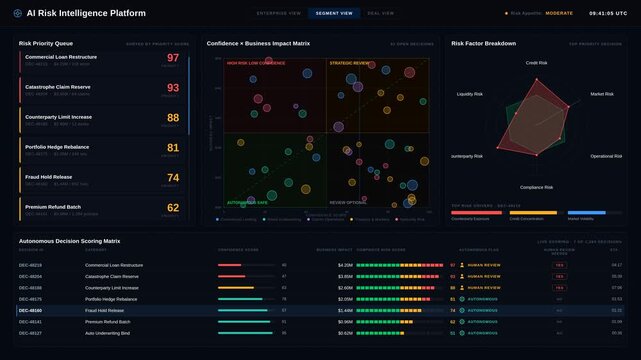Click the composite risk score bar for Premium Refund Batch
The image size is (641, 360).
400,322
